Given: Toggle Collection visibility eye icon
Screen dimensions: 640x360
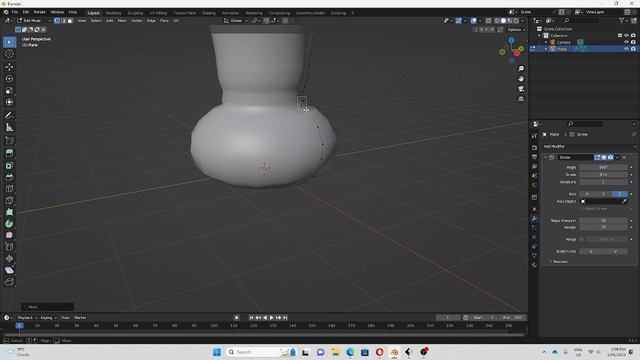Looking at the screenshot, I should 627,36.
